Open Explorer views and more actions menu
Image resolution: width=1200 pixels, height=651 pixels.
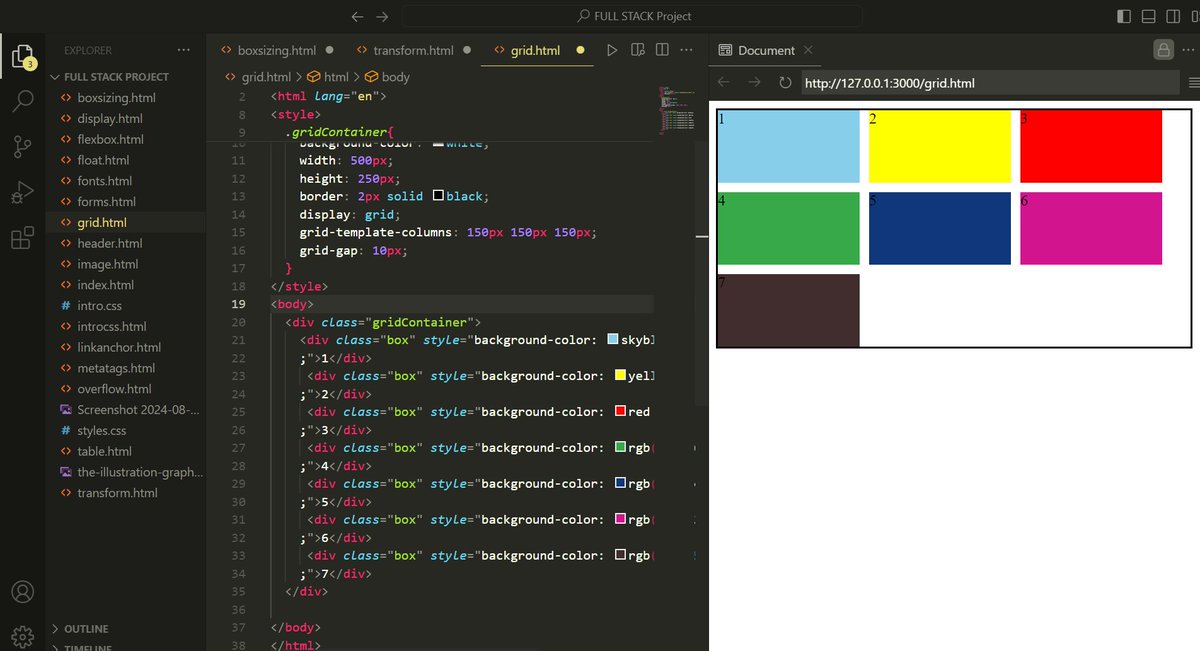tap(183, 50)
